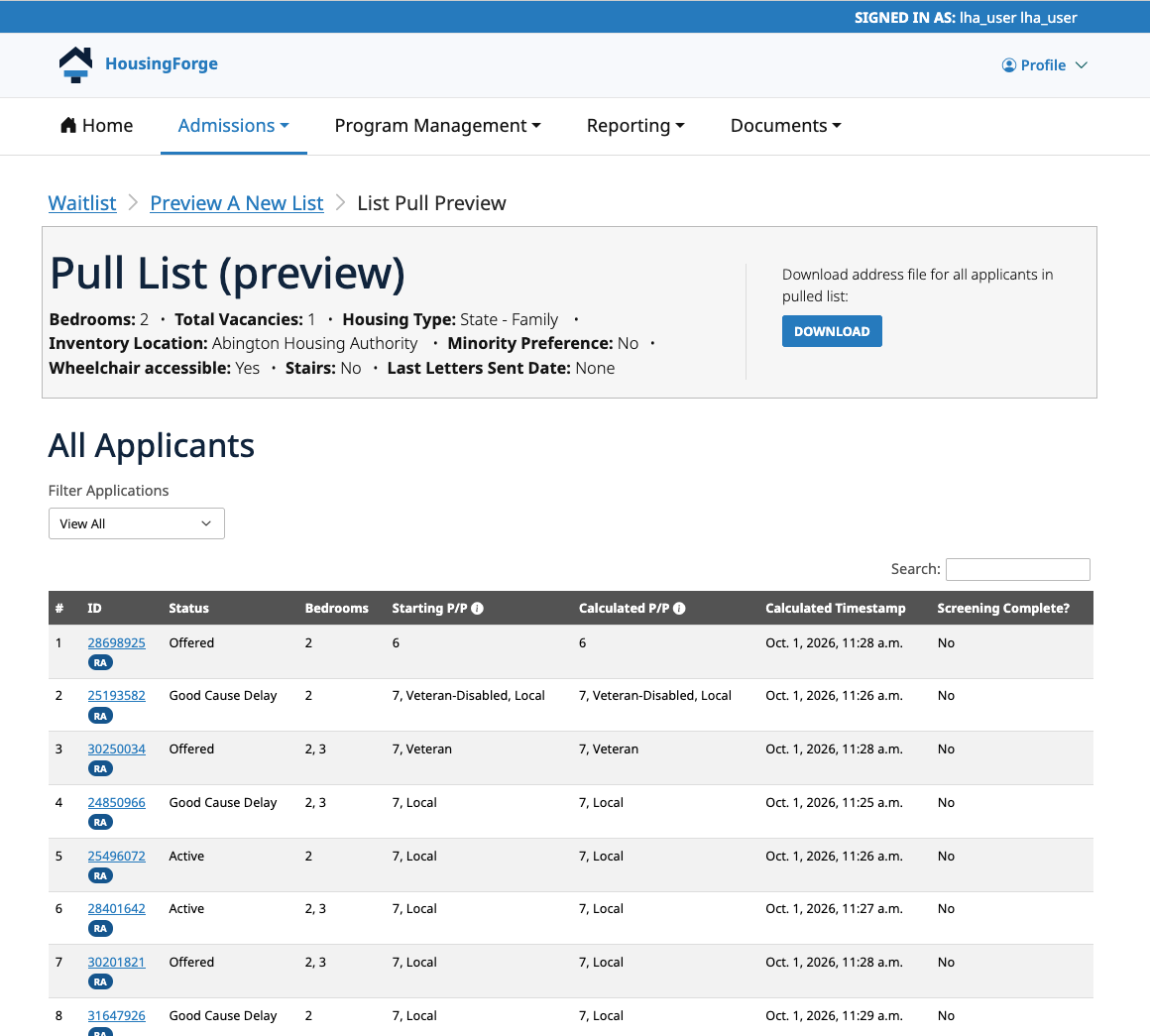The width and height of the screenshot is (1150, 1036).
Task: Focus the applicants Search field
Action: click(x=1018, y=570)
